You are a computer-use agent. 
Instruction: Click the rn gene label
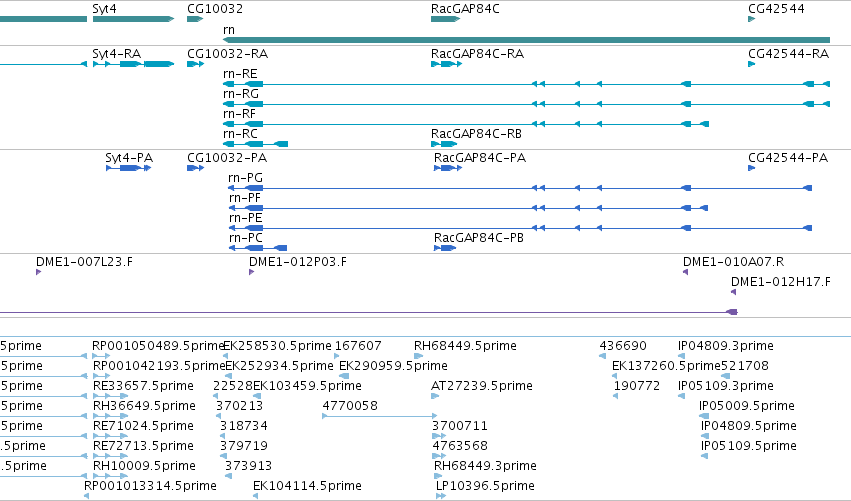click(229, 30)
